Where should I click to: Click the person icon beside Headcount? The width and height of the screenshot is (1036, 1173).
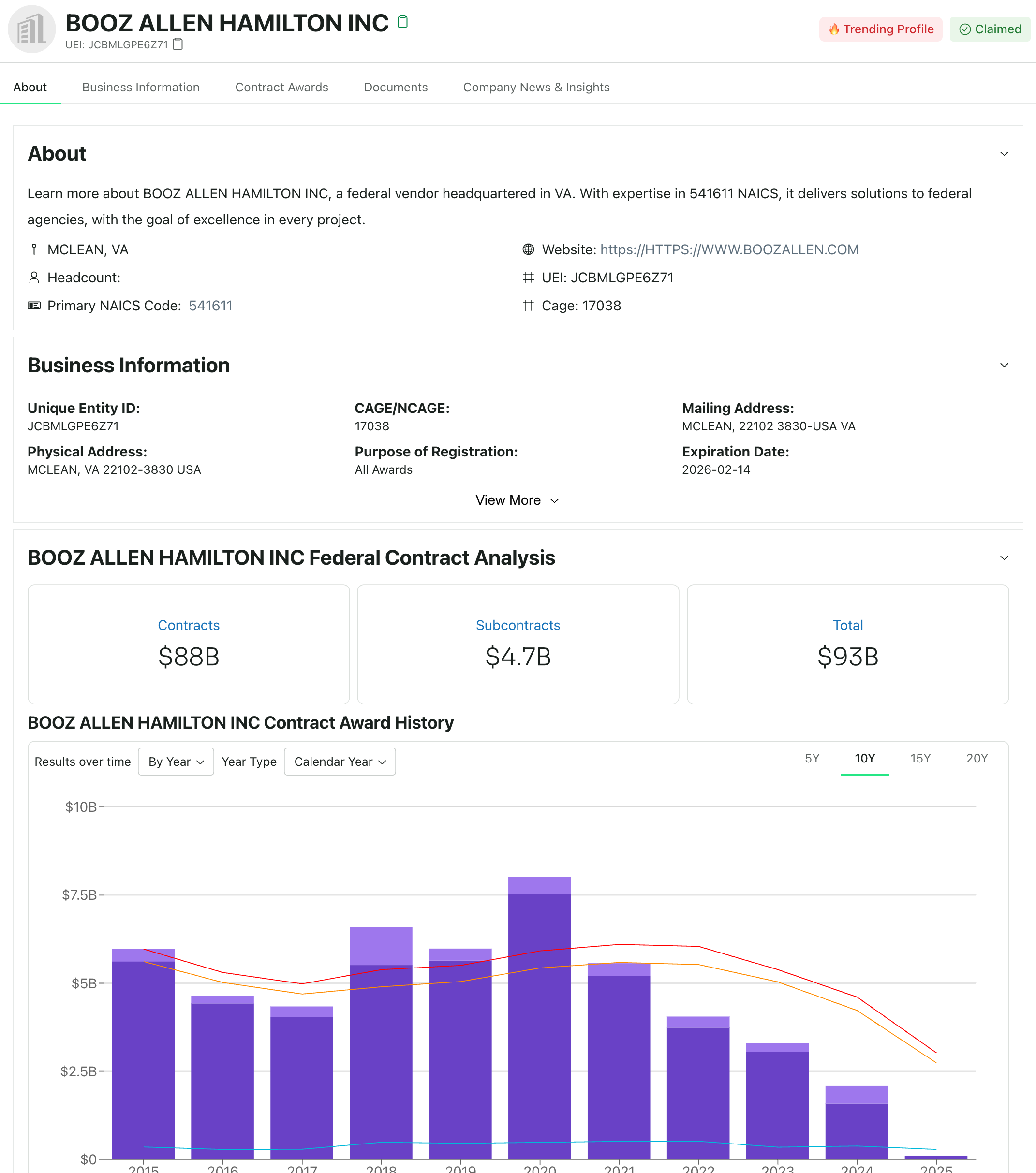click(34, 278)
